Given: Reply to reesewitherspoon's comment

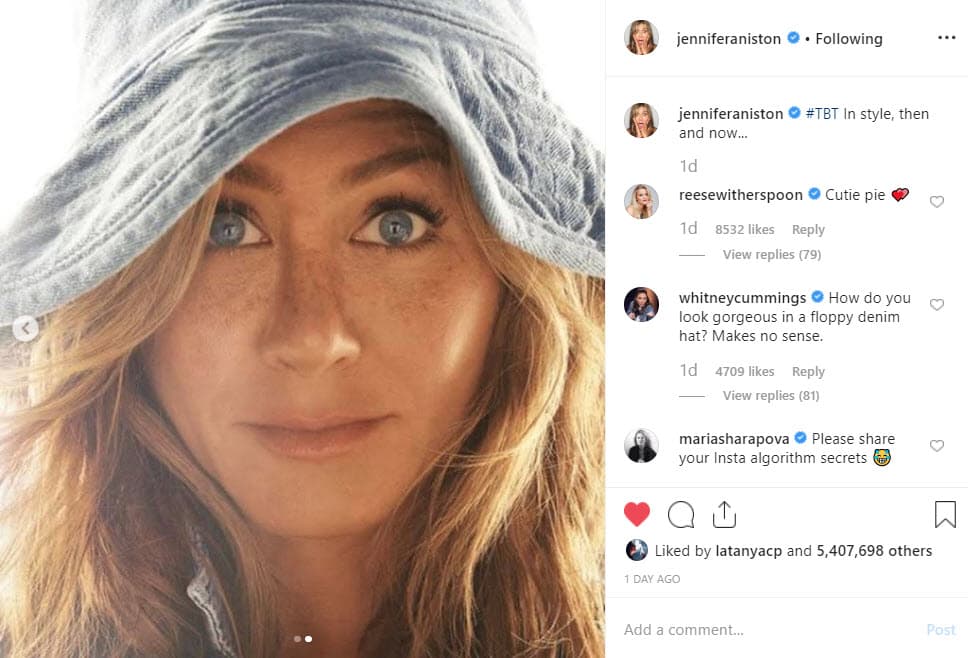Looking at the screenshot, I should point(808,229).
